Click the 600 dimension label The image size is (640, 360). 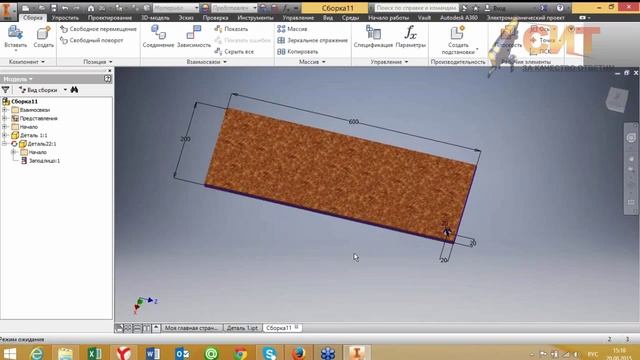point(353,122)
